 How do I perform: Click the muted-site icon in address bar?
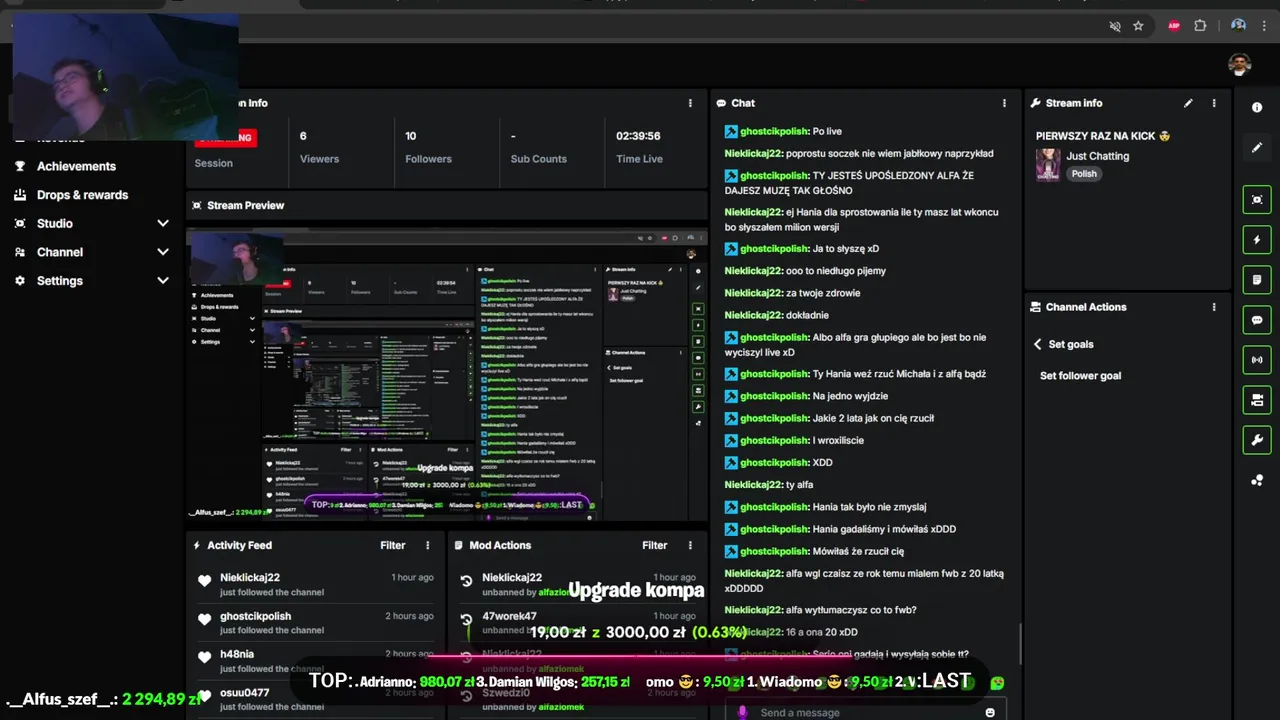[1115, 26]
